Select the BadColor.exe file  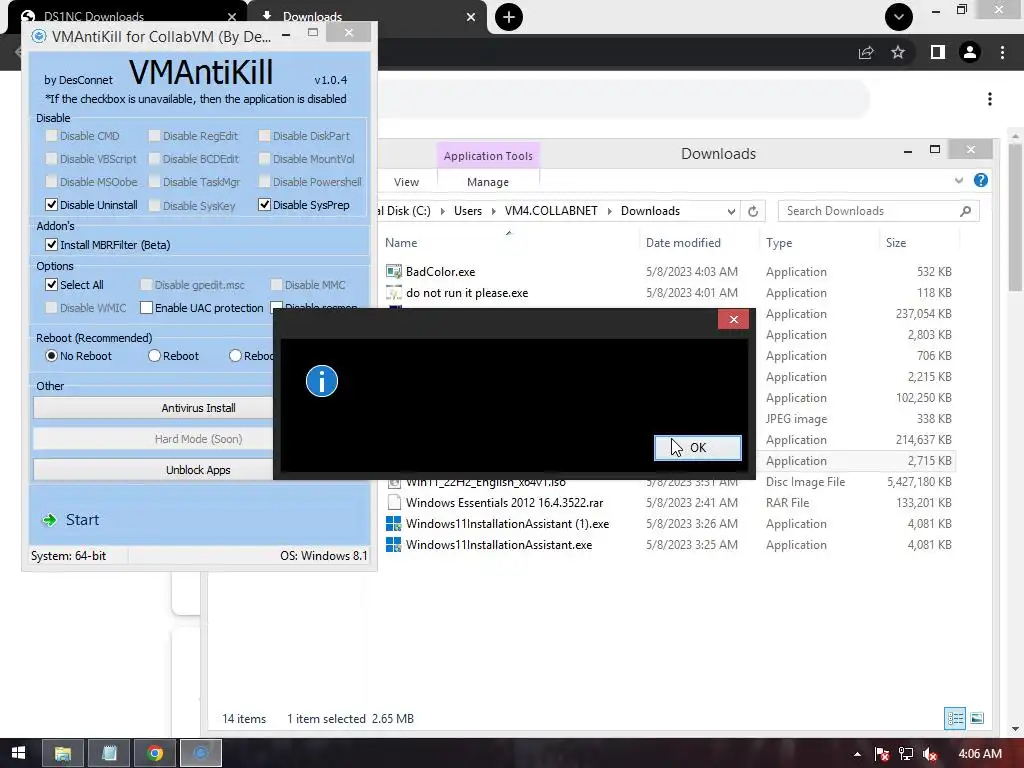click(x=440, y=272)
